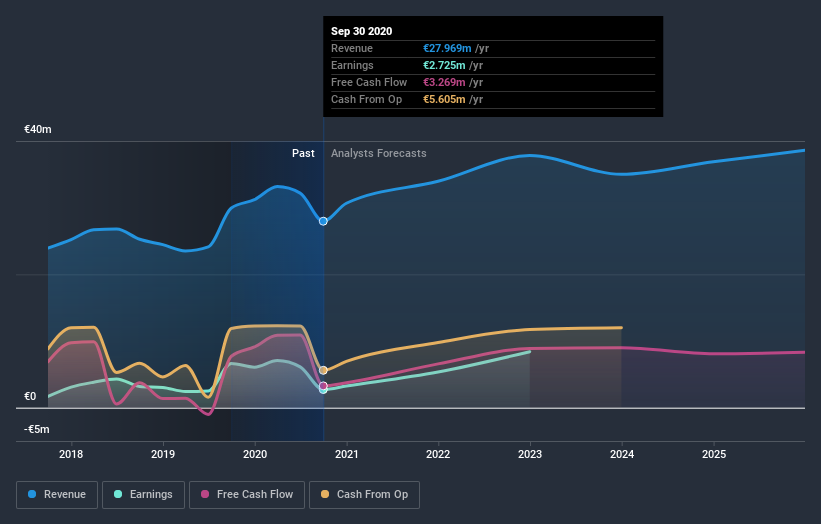This screenshot has height=524, width=821.
Task: Click the Earnings row label in tooltip
Action: click(352, 65)
